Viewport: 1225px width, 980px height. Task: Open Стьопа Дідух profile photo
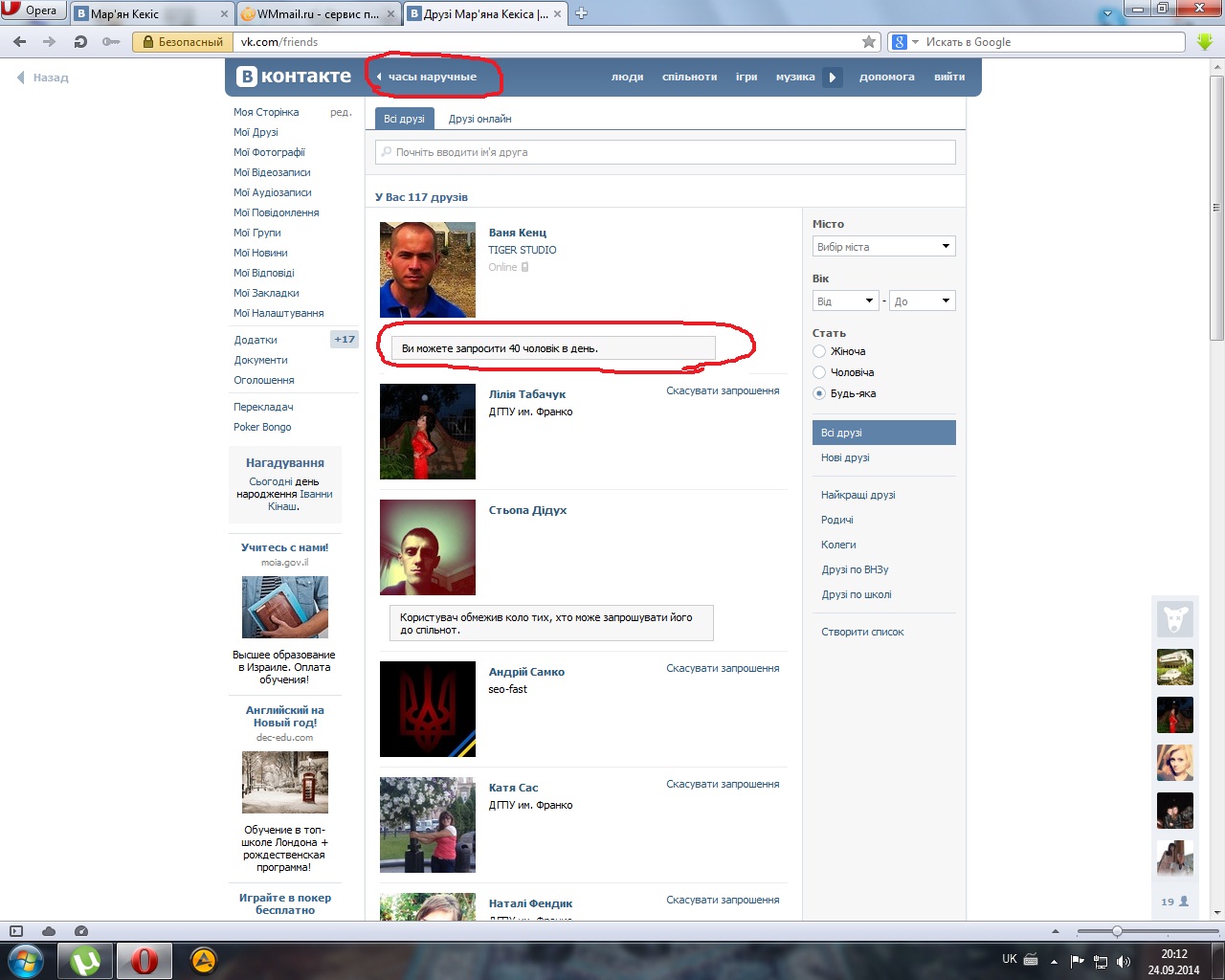428,547
